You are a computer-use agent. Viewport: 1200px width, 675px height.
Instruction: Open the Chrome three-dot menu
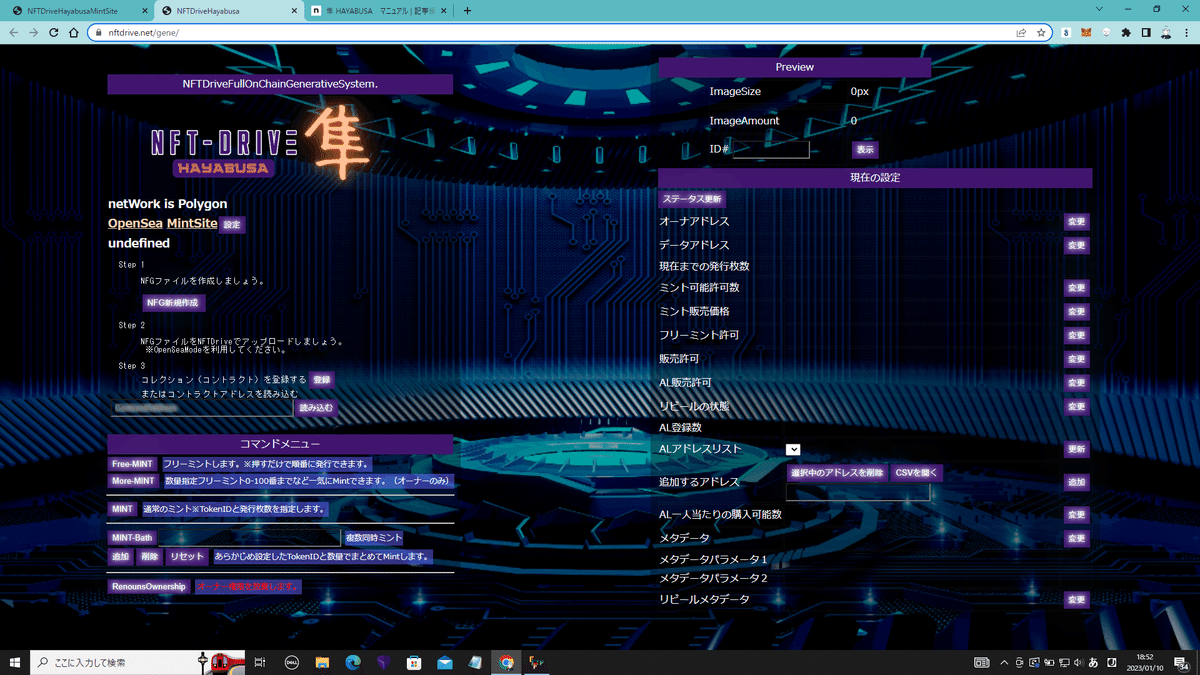pyautogui.click(x=1186, y=32)
